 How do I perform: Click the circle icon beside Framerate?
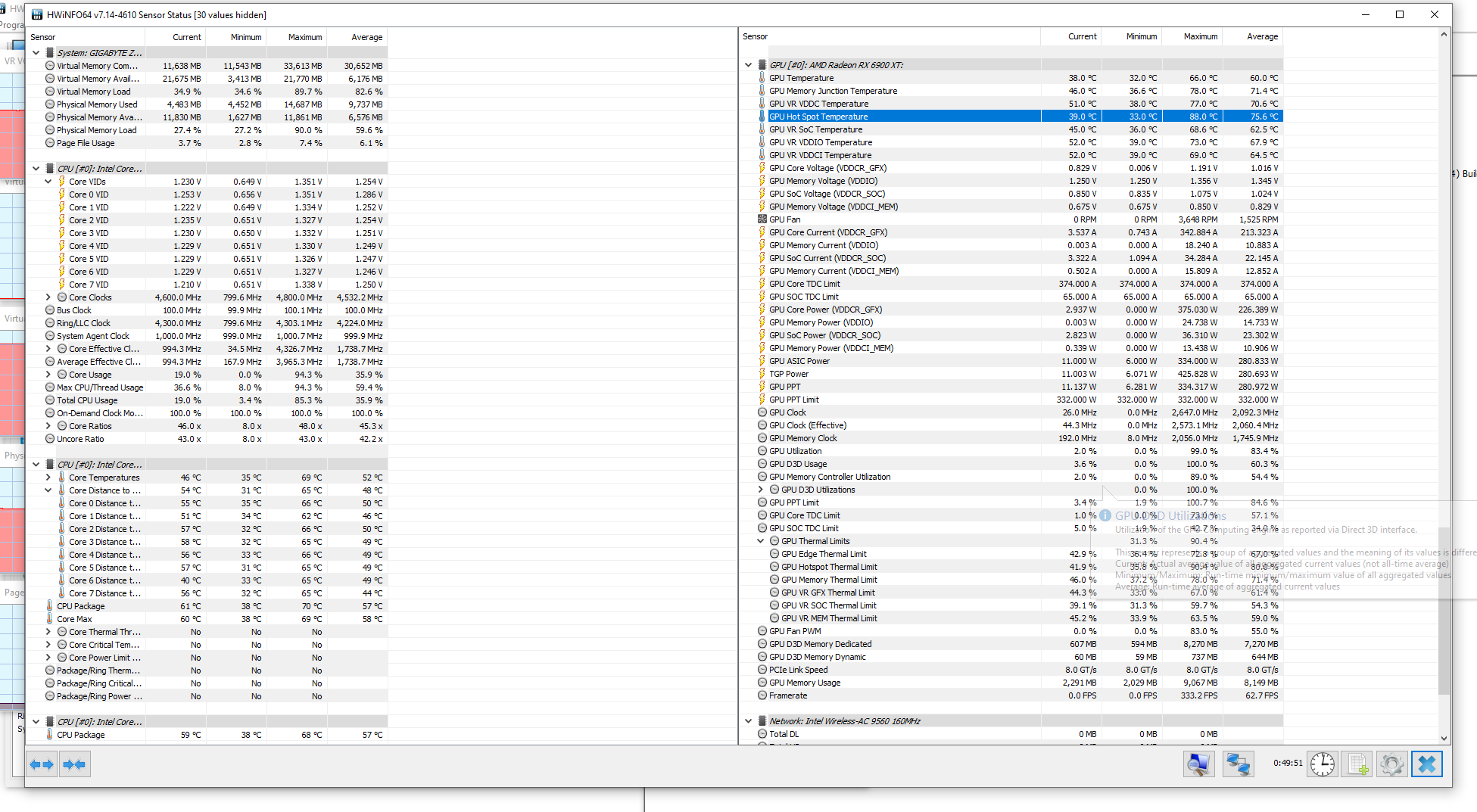tap(762, 695)
